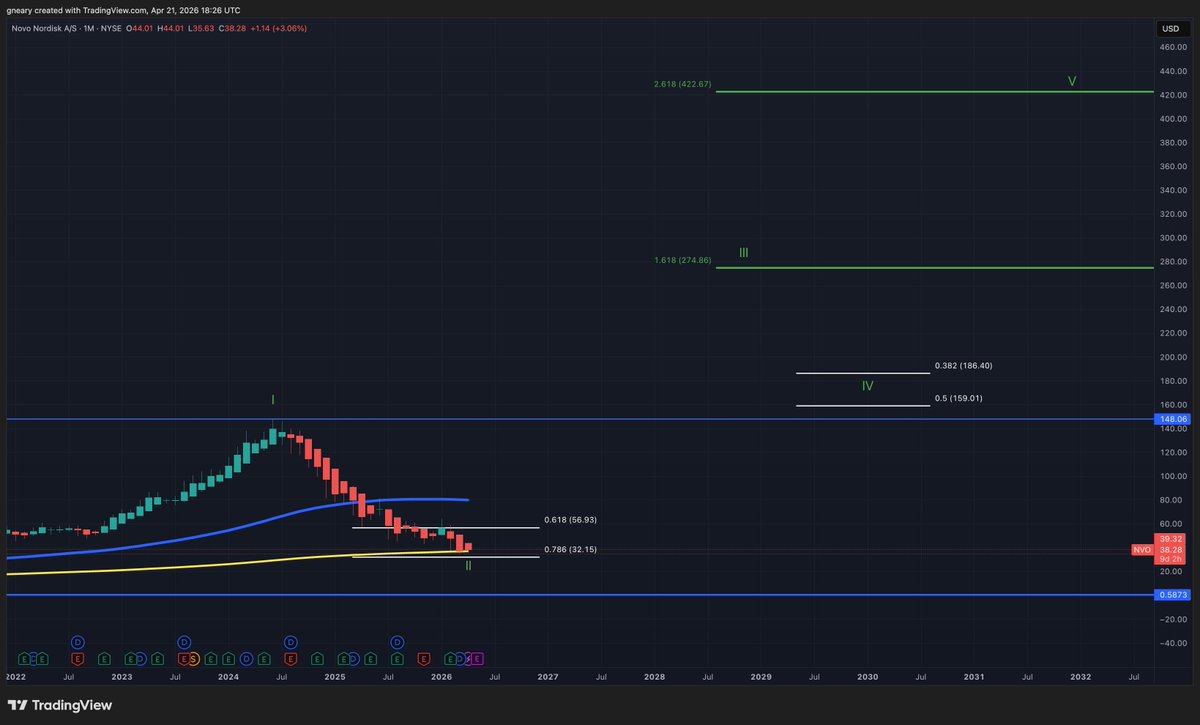Screen dimensions: 1200x725
Task: Select the 2.618 (422.67) Fibonacci label
Action: [682, 84]
